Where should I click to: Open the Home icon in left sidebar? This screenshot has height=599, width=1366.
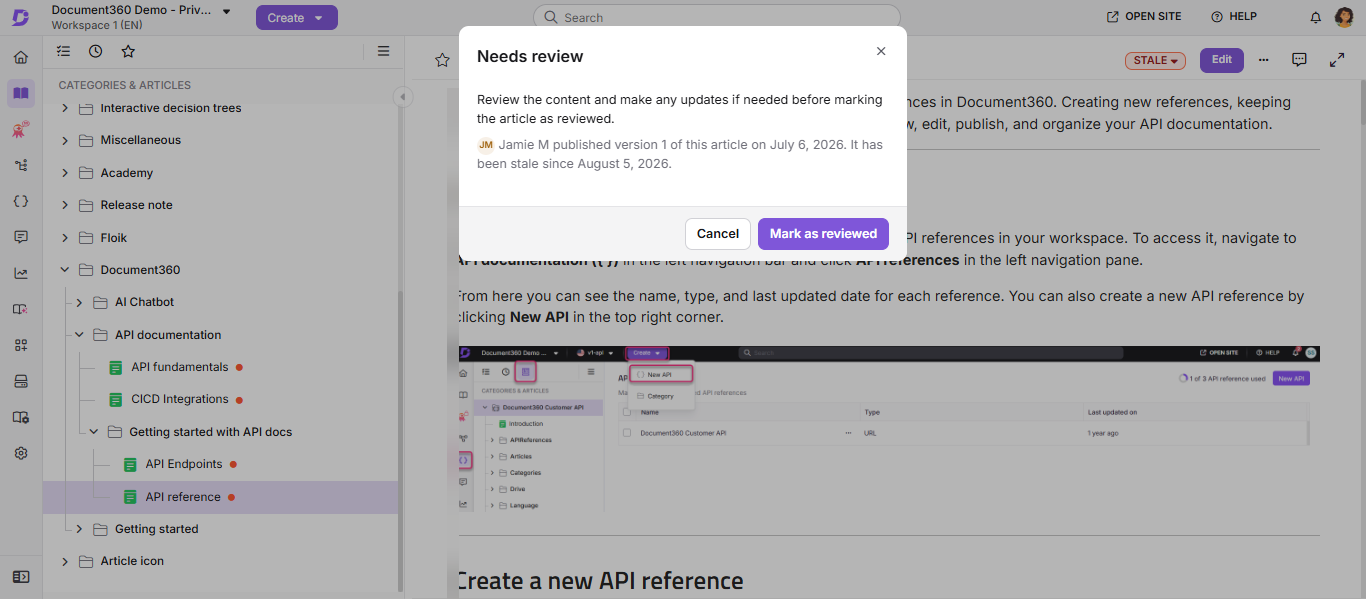coord(21,57)
